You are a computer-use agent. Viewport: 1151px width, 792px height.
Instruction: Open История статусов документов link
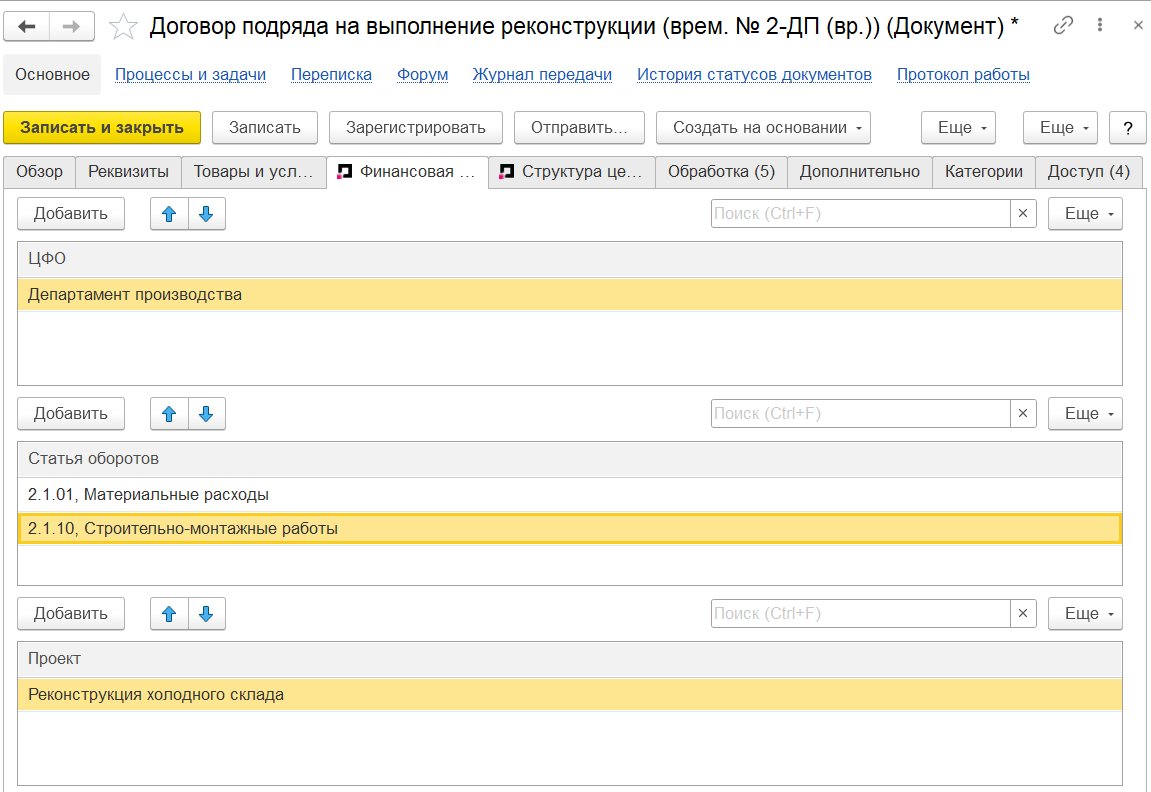(x=754, y=75)
